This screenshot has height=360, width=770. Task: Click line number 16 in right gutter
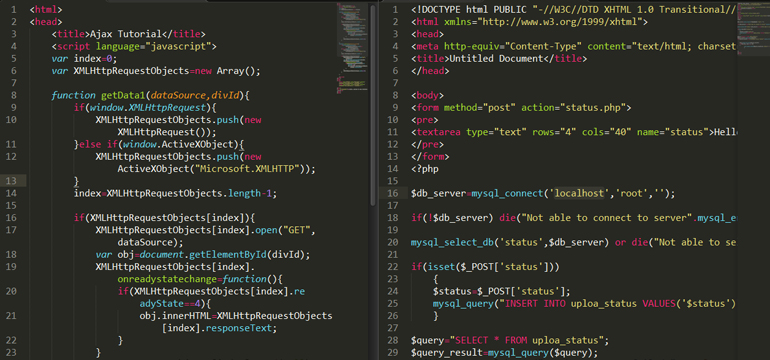click(392, 194)
